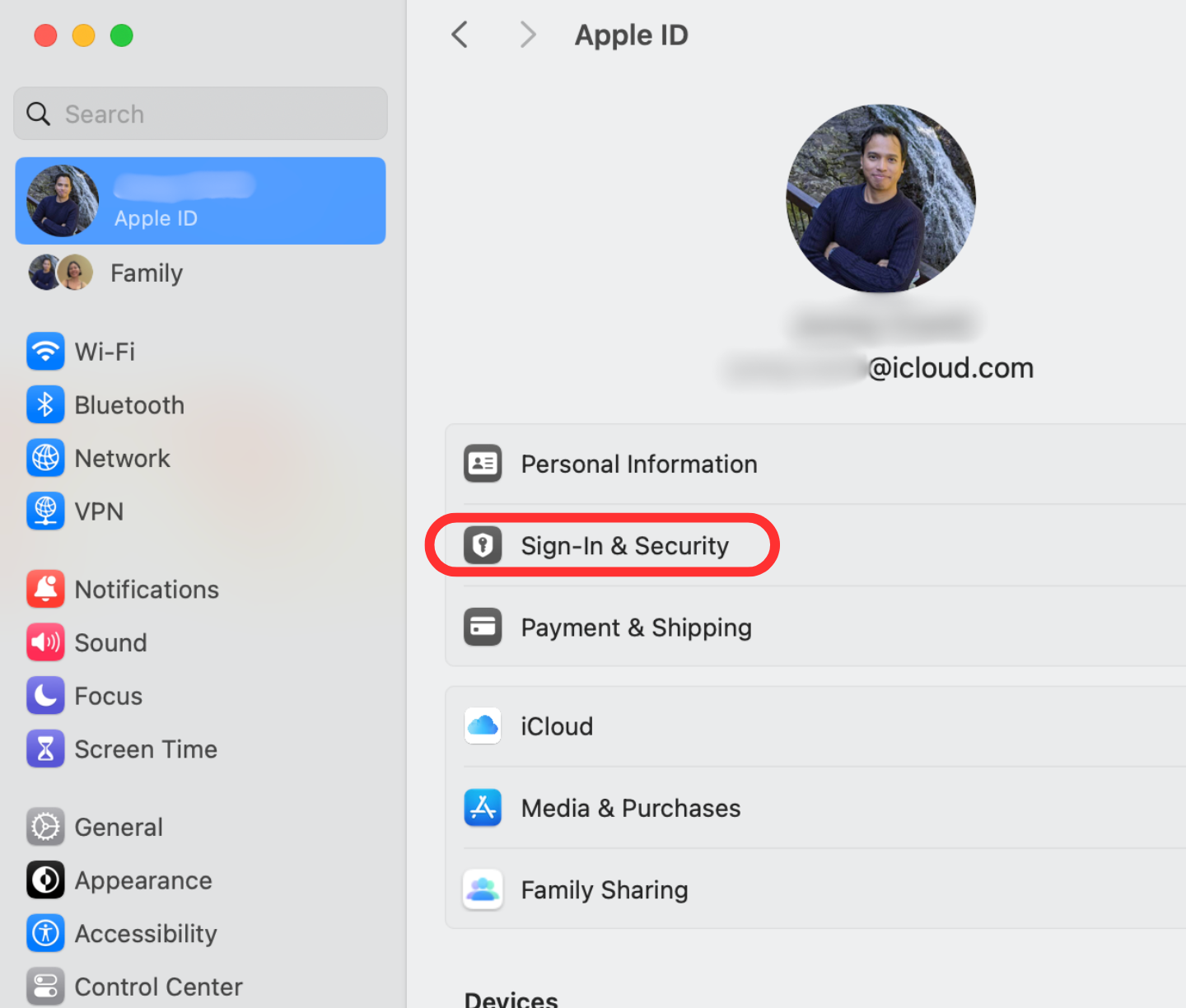Viewport: 1186px width, 1008px height.
Task: Click the Appearance icon in the sidebar
Action: tap(45, 880)
